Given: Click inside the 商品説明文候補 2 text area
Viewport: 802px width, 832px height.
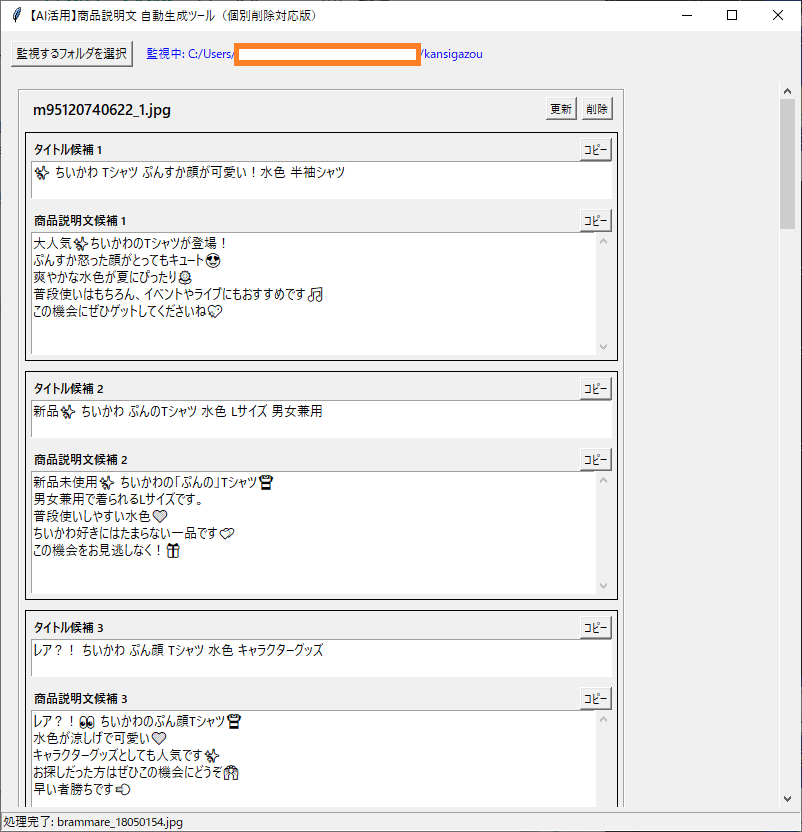Looking at the screenshot, I should pyautogui.click(x=313, y=532).
